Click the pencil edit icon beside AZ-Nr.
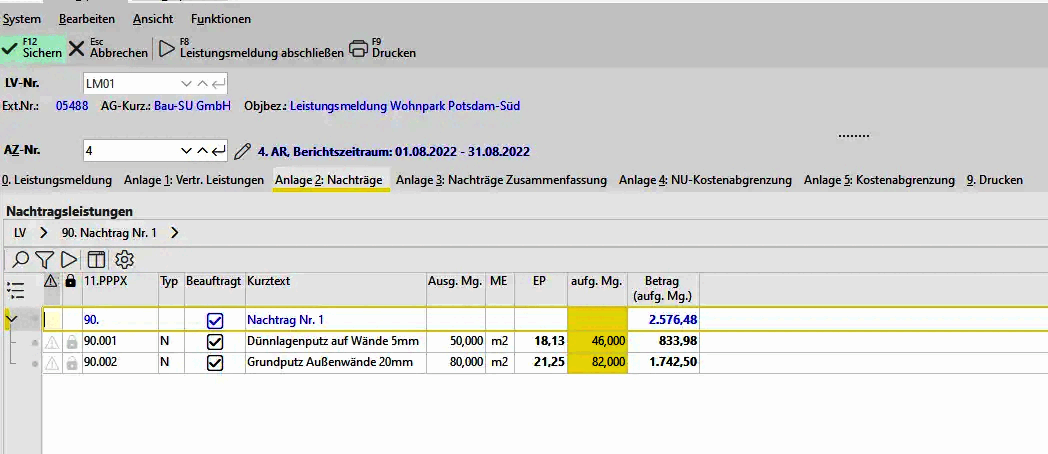 click(x=242, y=151)
